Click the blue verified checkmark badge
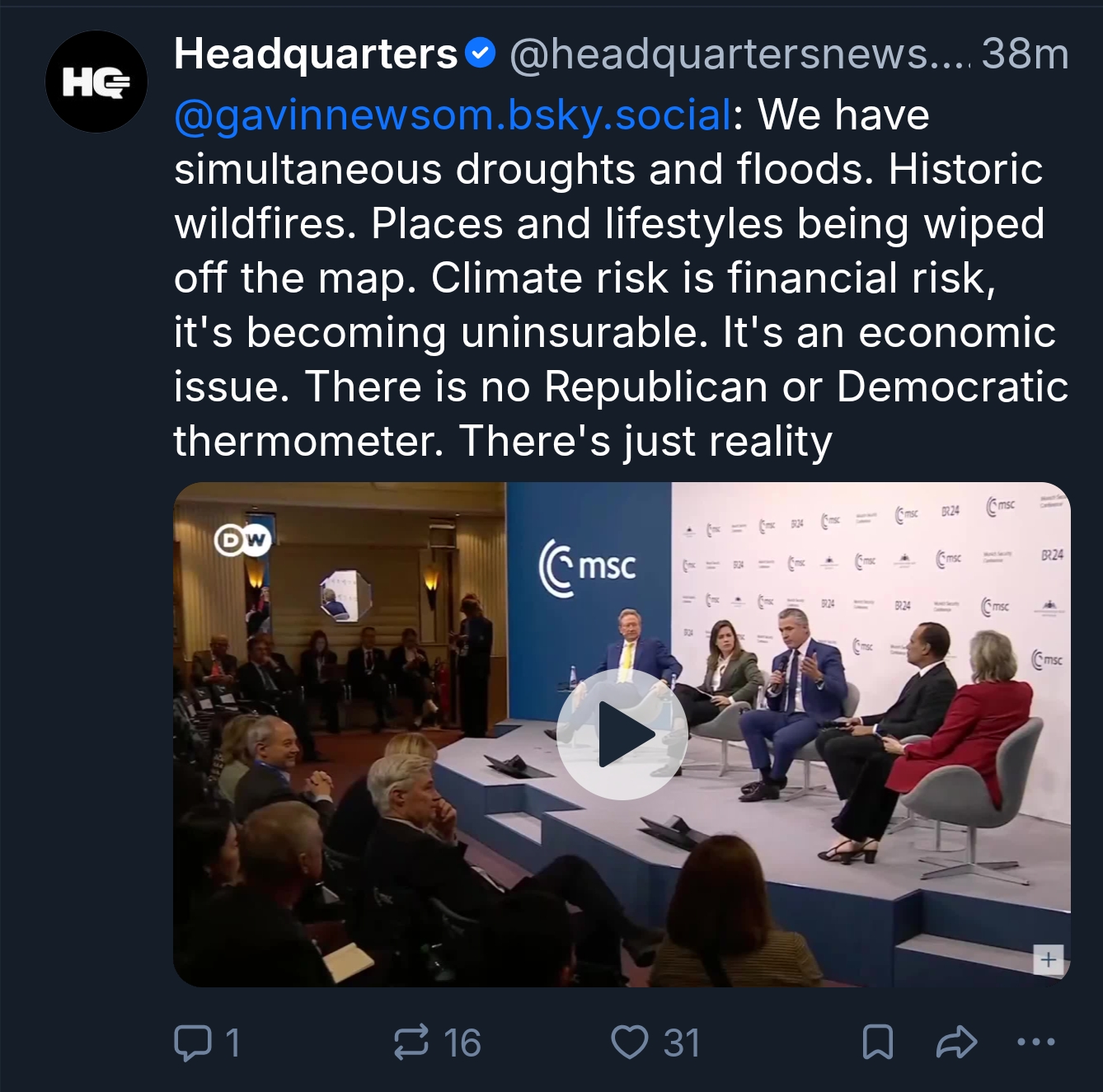 tap(480, 54)
